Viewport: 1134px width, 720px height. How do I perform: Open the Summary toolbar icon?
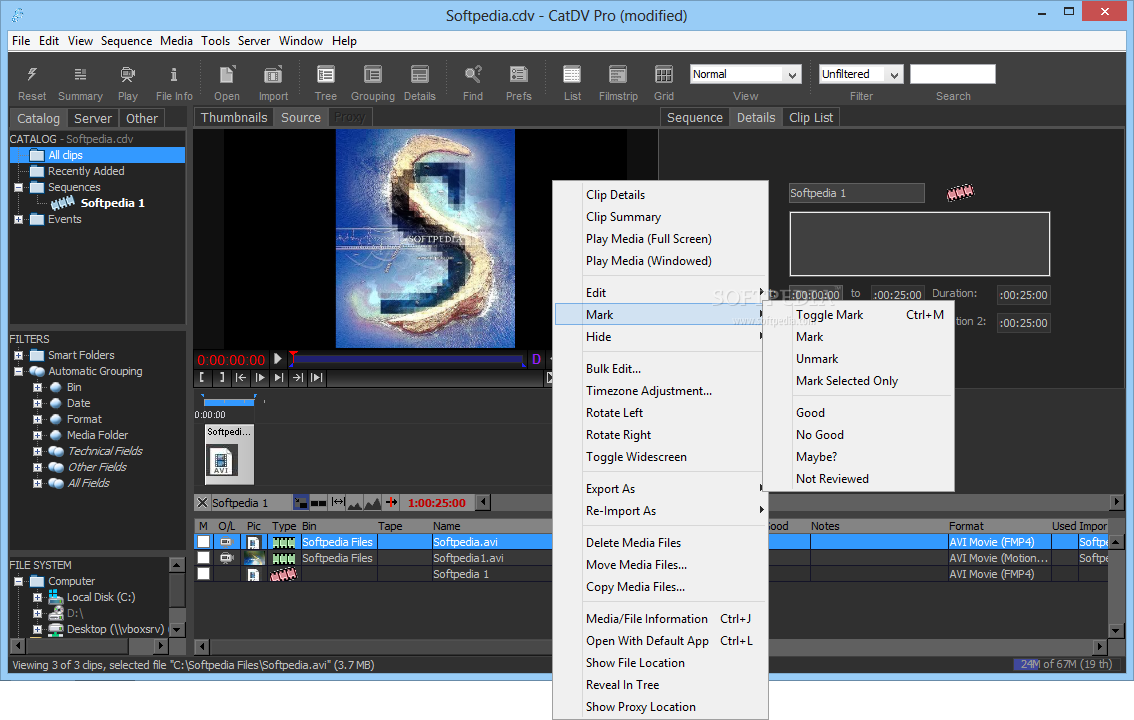[80, 74]
